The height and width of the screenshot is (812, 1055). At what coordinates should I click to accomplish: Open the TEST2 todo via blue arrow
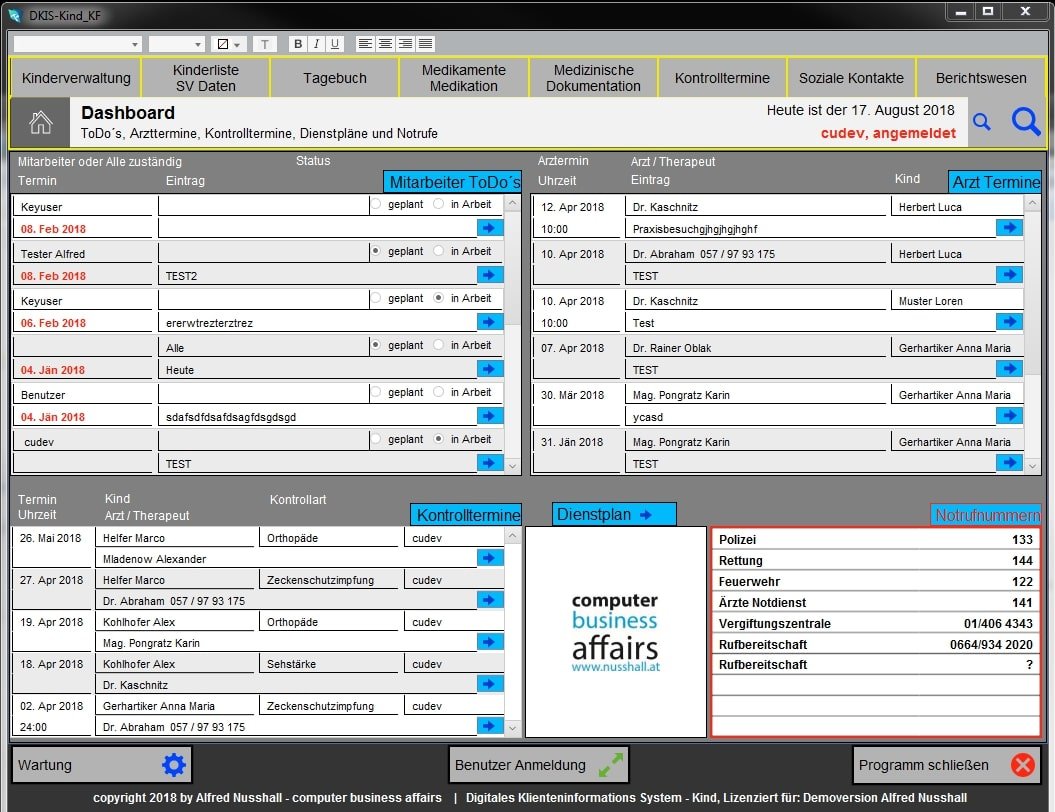(x=490, y=275)
